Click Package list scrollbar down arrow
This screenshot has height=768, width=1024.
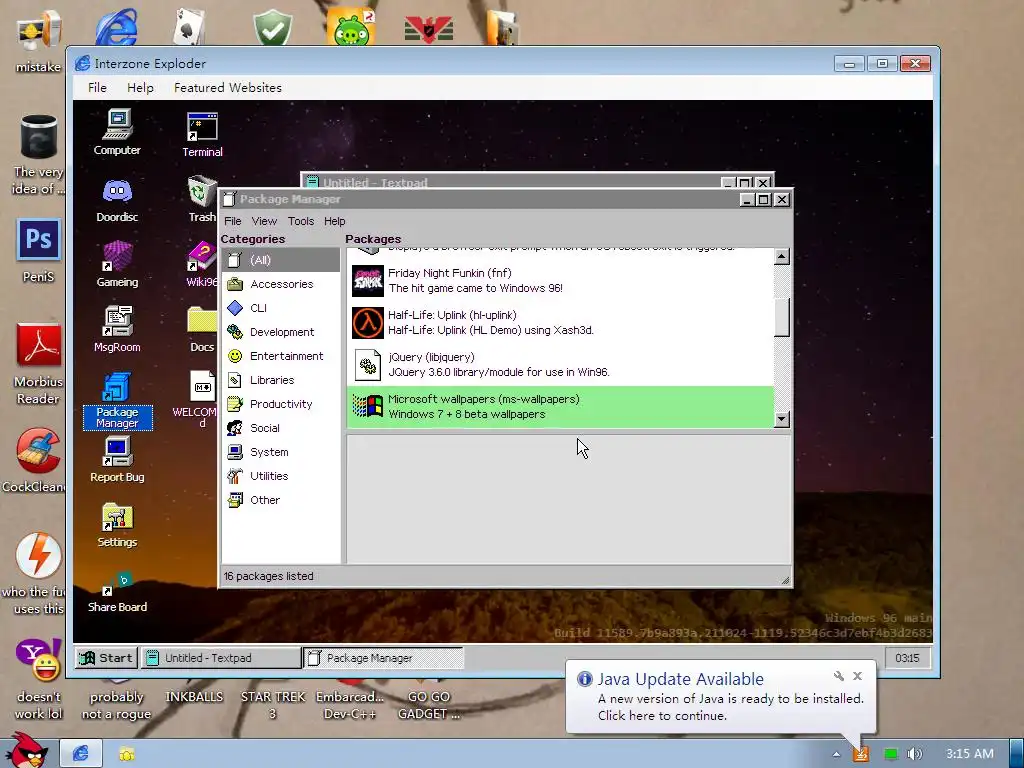click(x=782, y=419)
